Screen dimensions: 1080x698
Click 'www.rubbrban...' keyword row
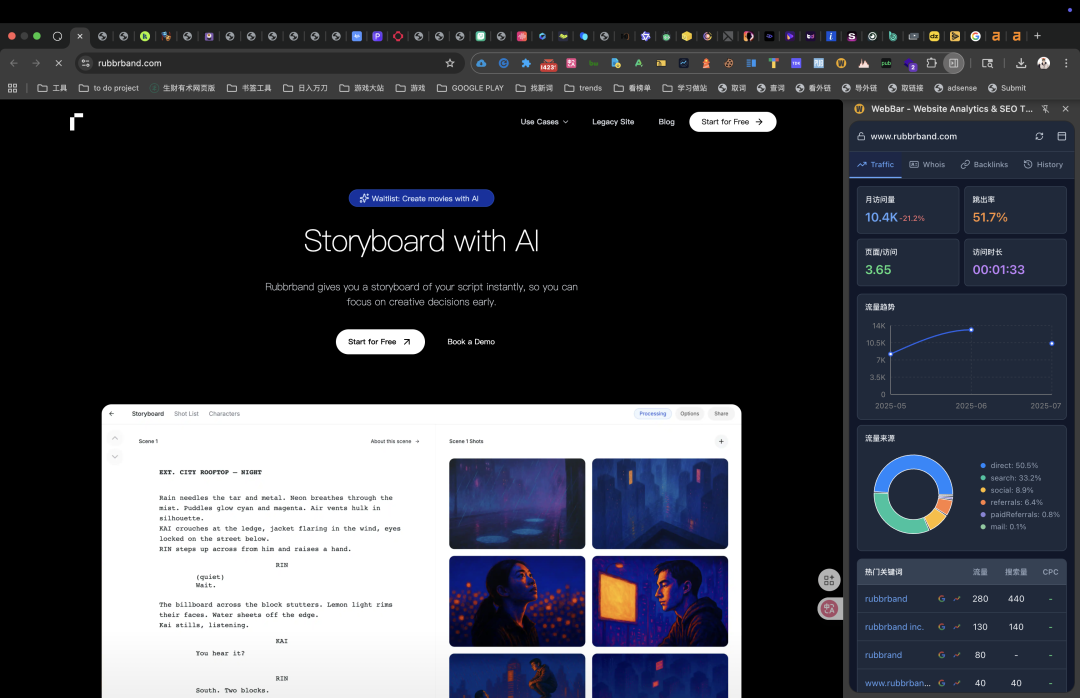962,683
